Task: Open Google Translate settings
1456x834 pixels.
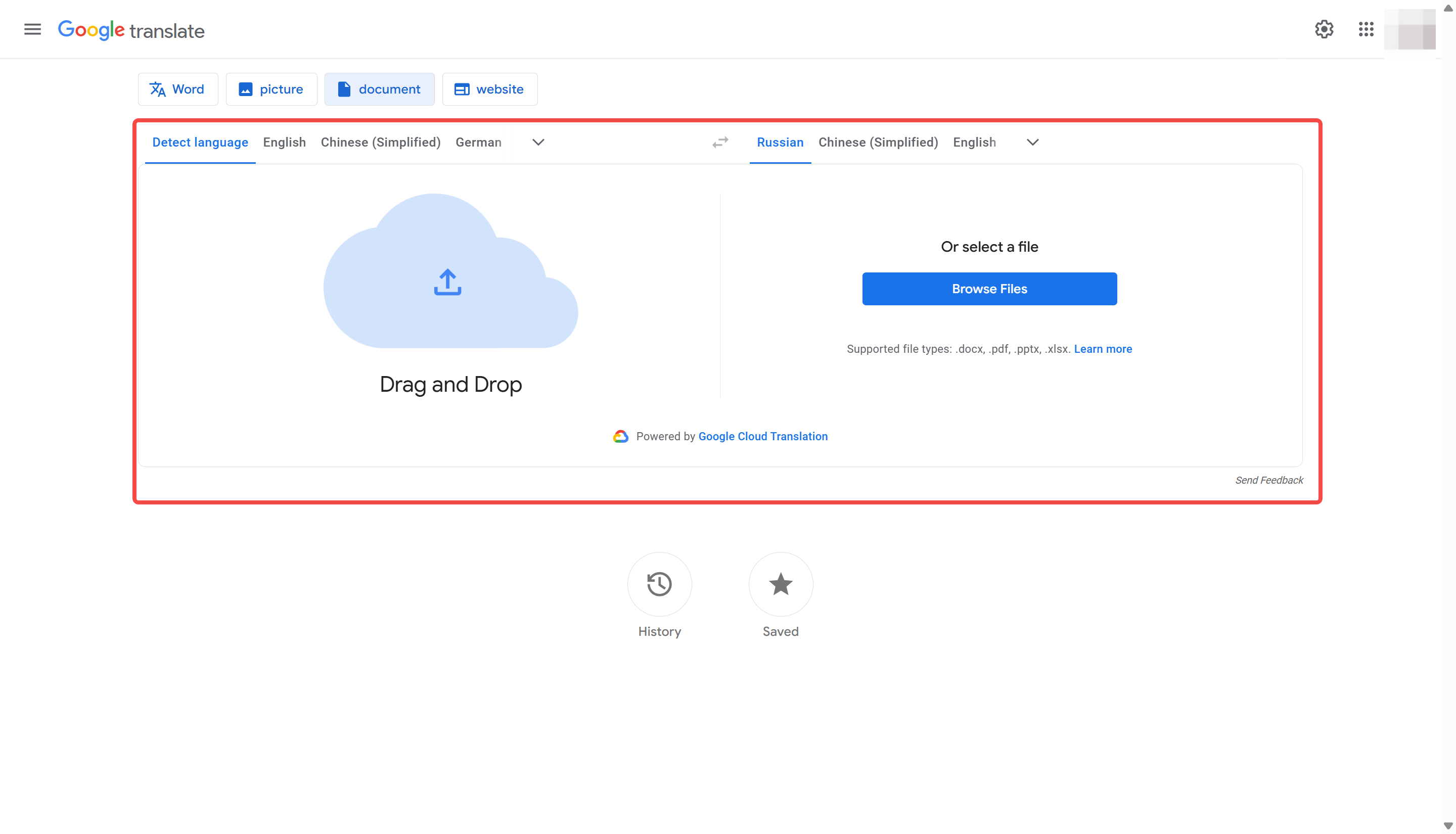Action: (x=1324, y=29)
